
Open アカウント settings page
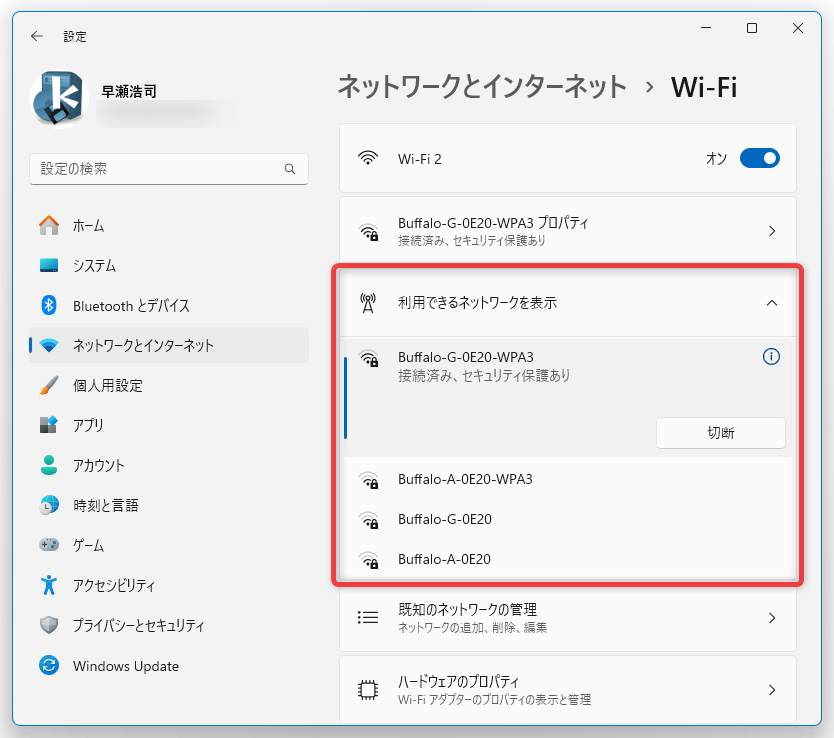(x=169, y=465)
